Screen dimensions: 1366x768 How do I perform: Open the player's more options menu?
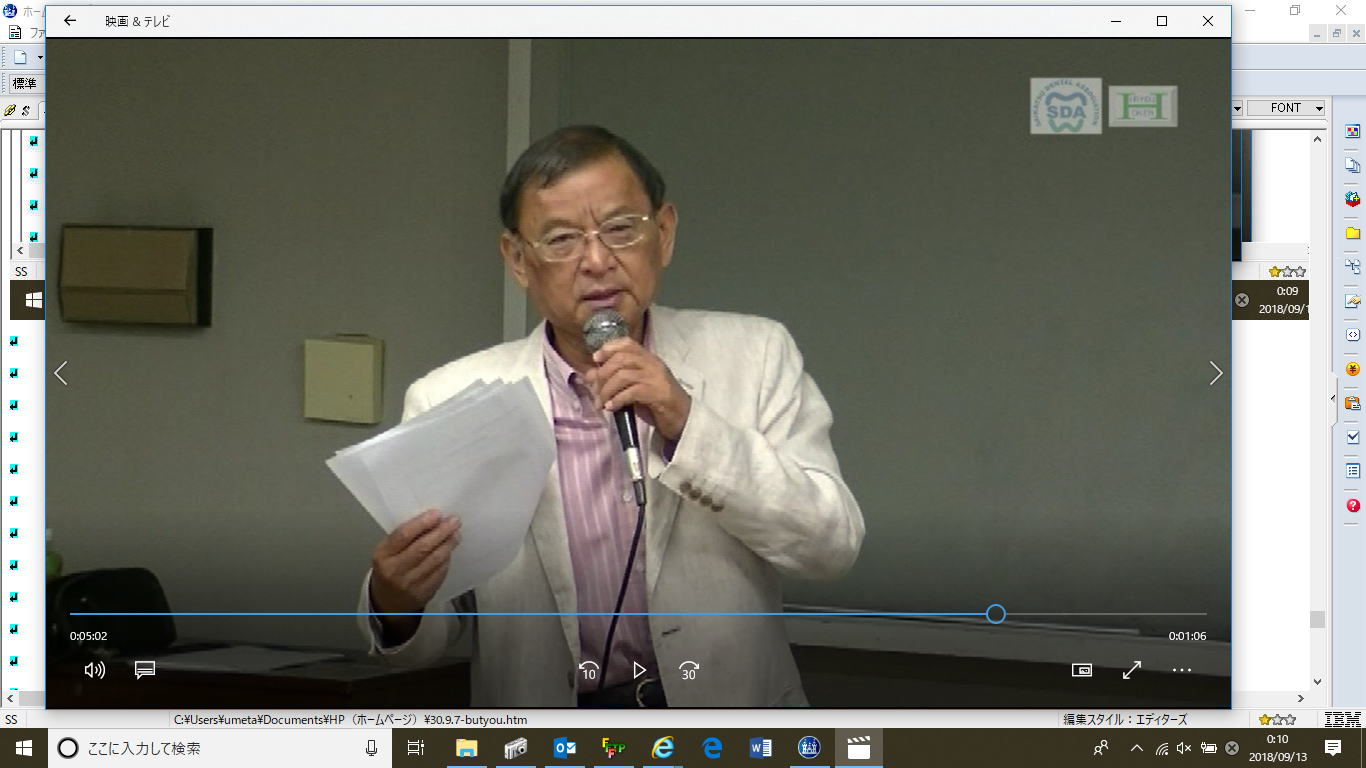coord(1182,670)
